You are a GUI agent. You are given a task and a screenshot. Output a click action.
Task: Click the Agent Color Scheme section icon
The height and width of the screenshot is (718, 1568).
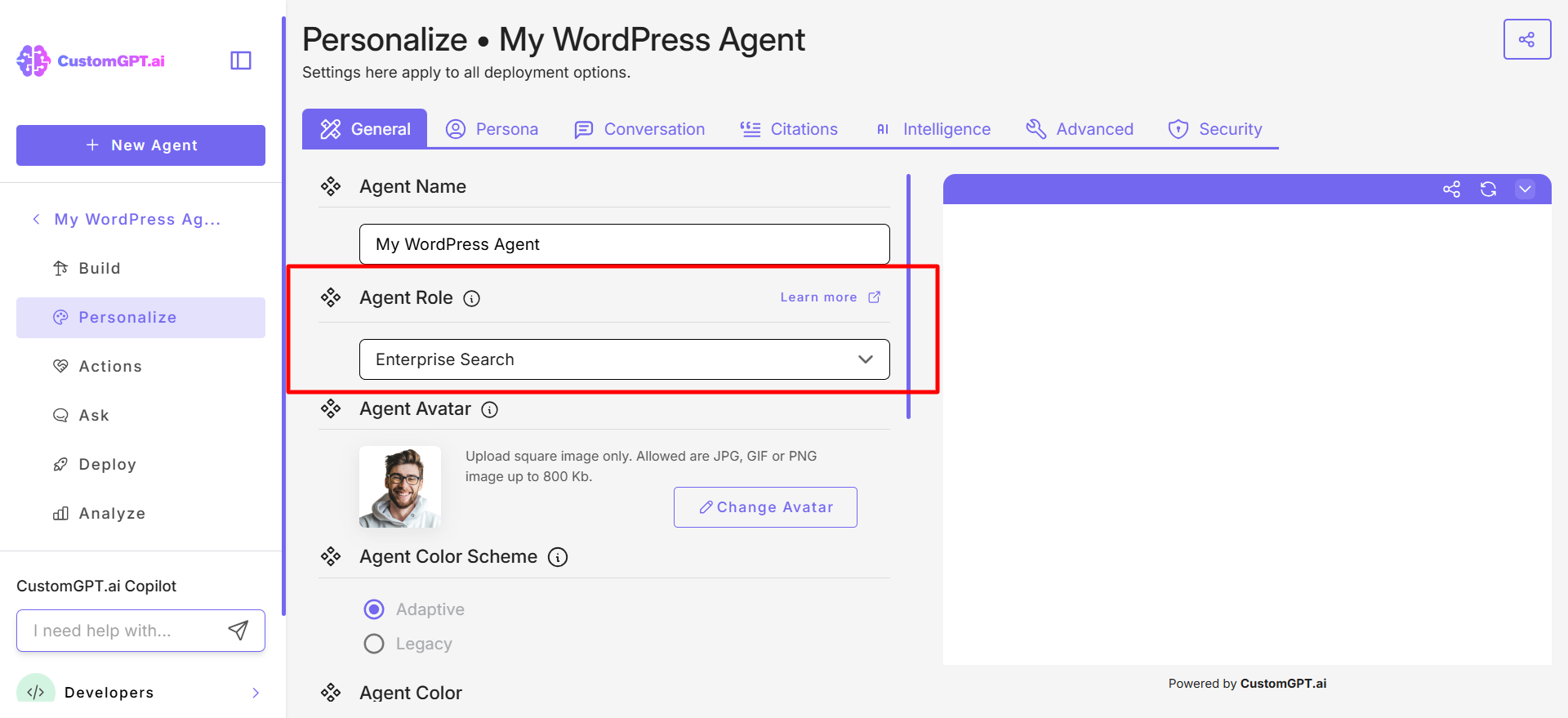(331, 556)
